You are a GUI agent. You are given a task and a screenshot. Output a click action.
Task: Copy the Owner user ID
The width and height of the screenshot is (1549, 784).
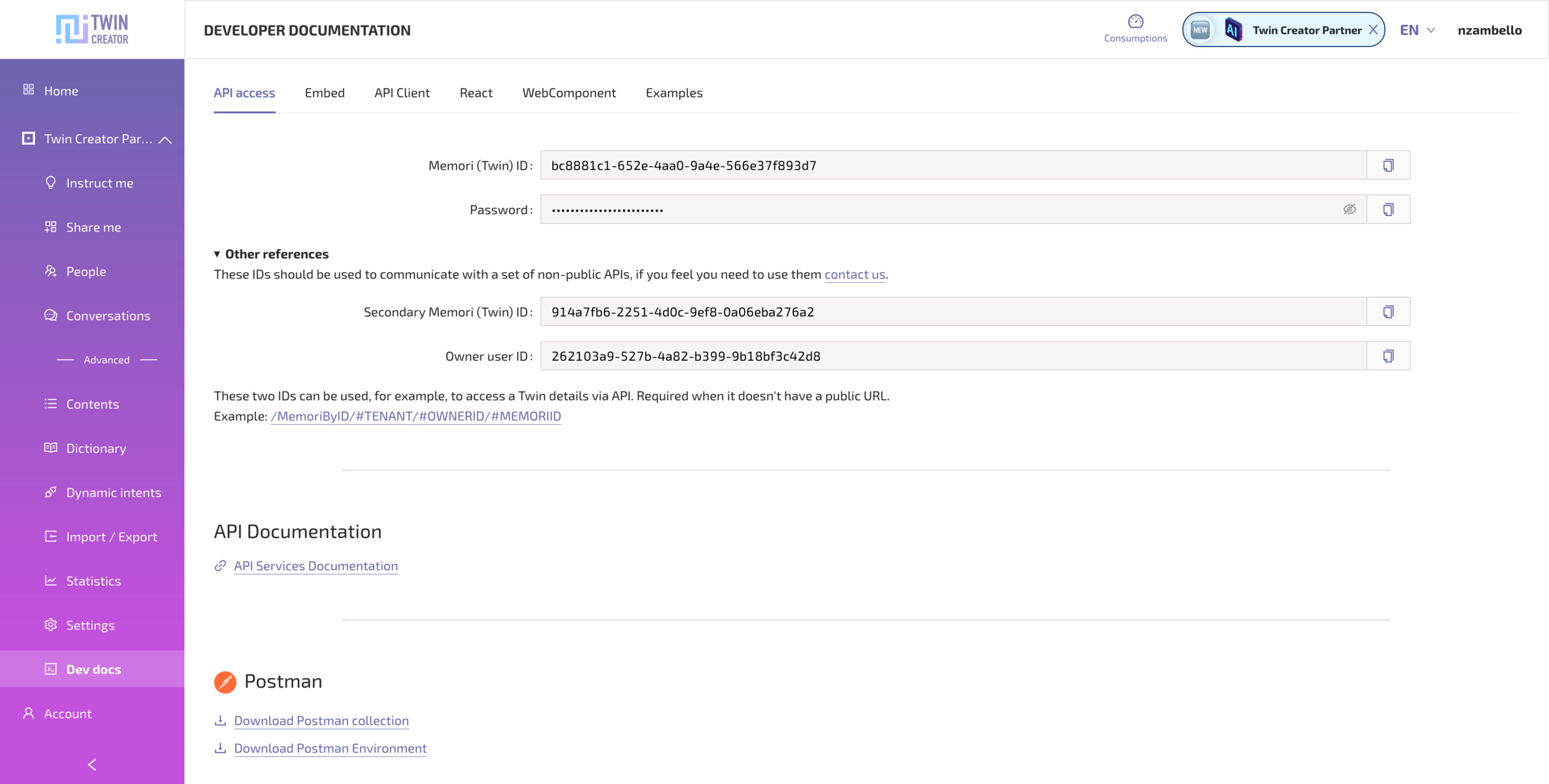1388,356
